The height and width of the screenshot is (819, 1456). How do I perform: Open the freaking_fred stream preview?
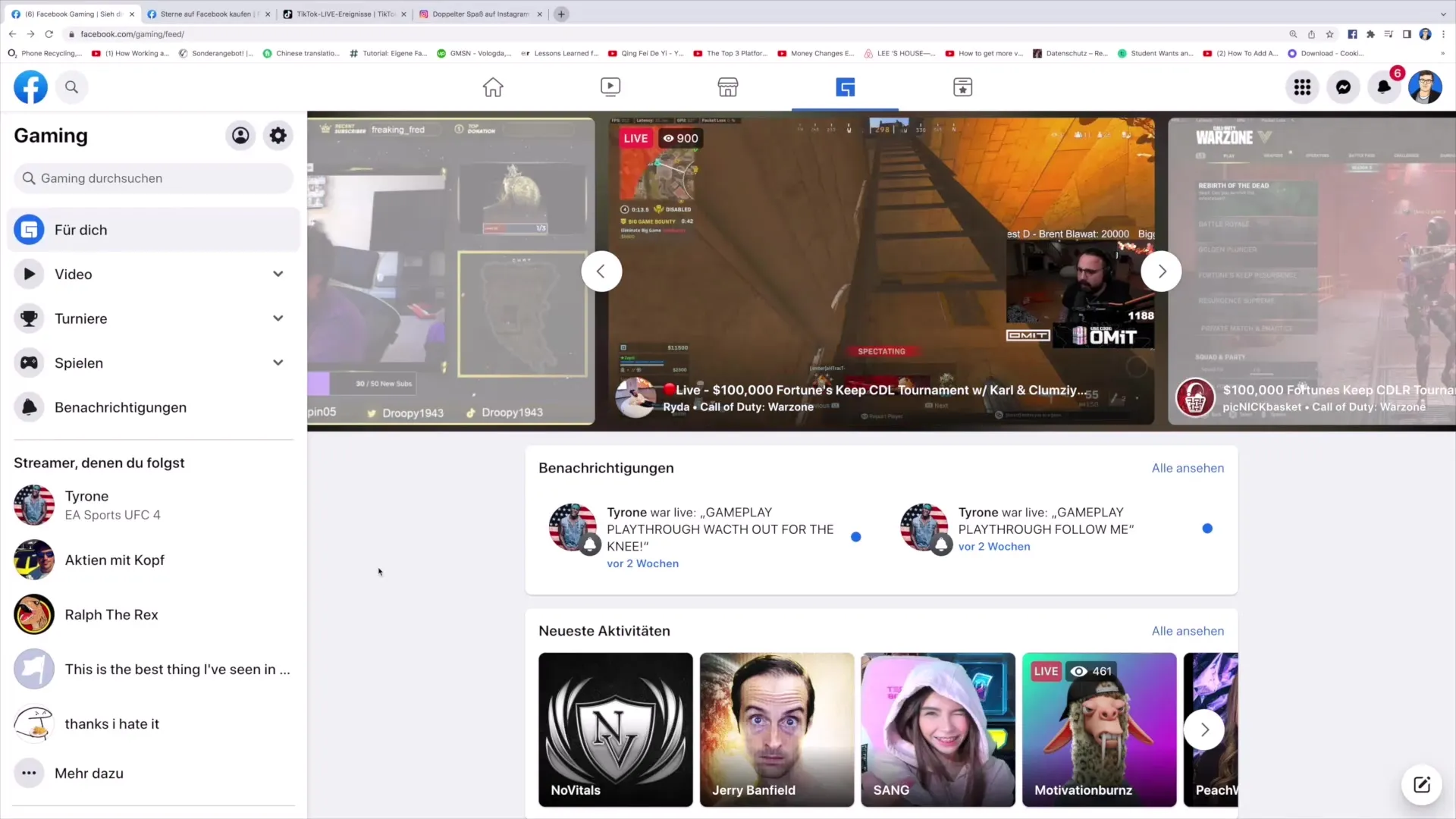click(450, 271)
